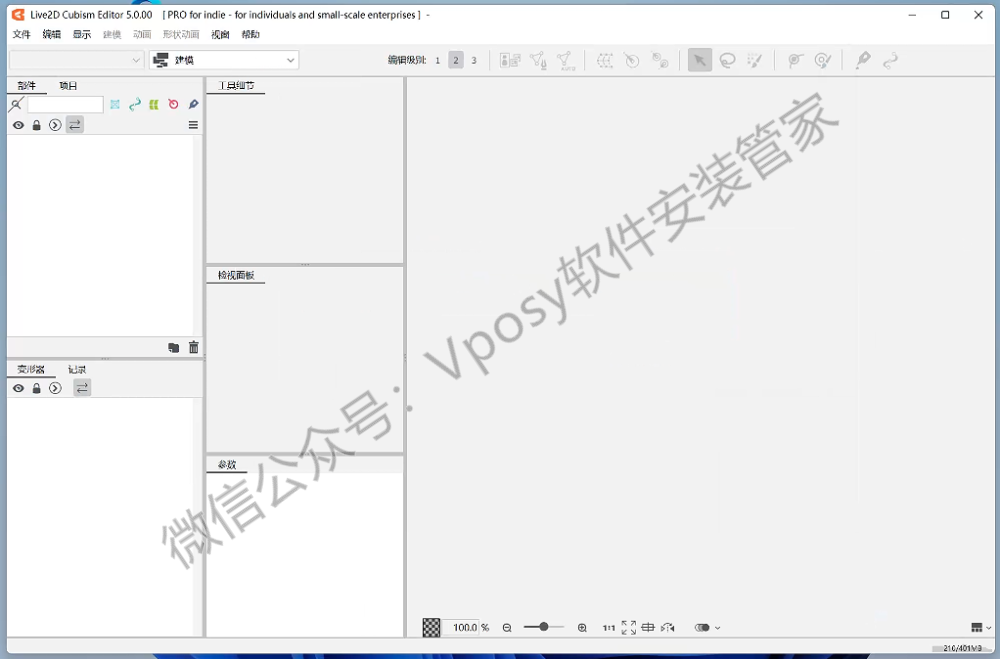Click the 1:1 actual size button
The image size is (1000, 659).
[608, 628]
